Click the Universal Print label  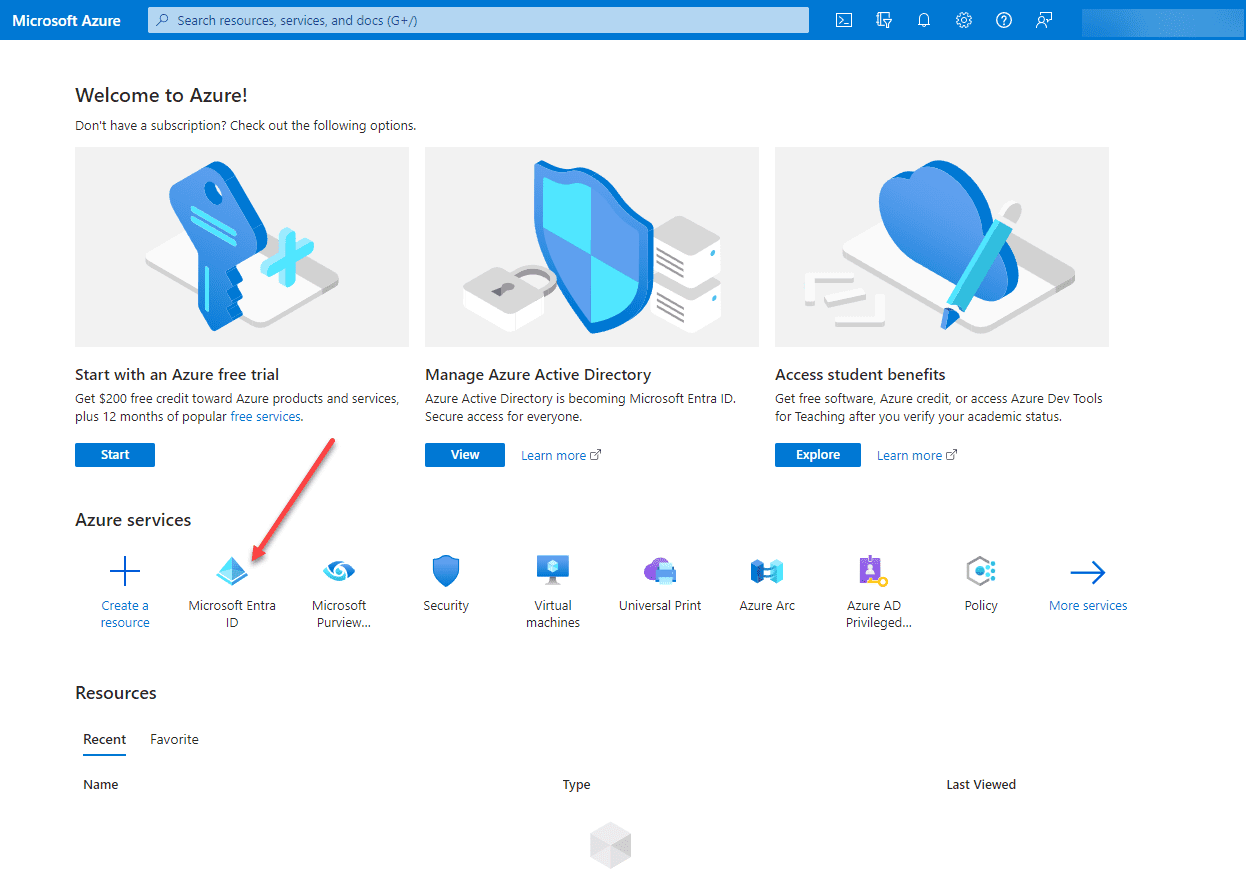[660, 606]
